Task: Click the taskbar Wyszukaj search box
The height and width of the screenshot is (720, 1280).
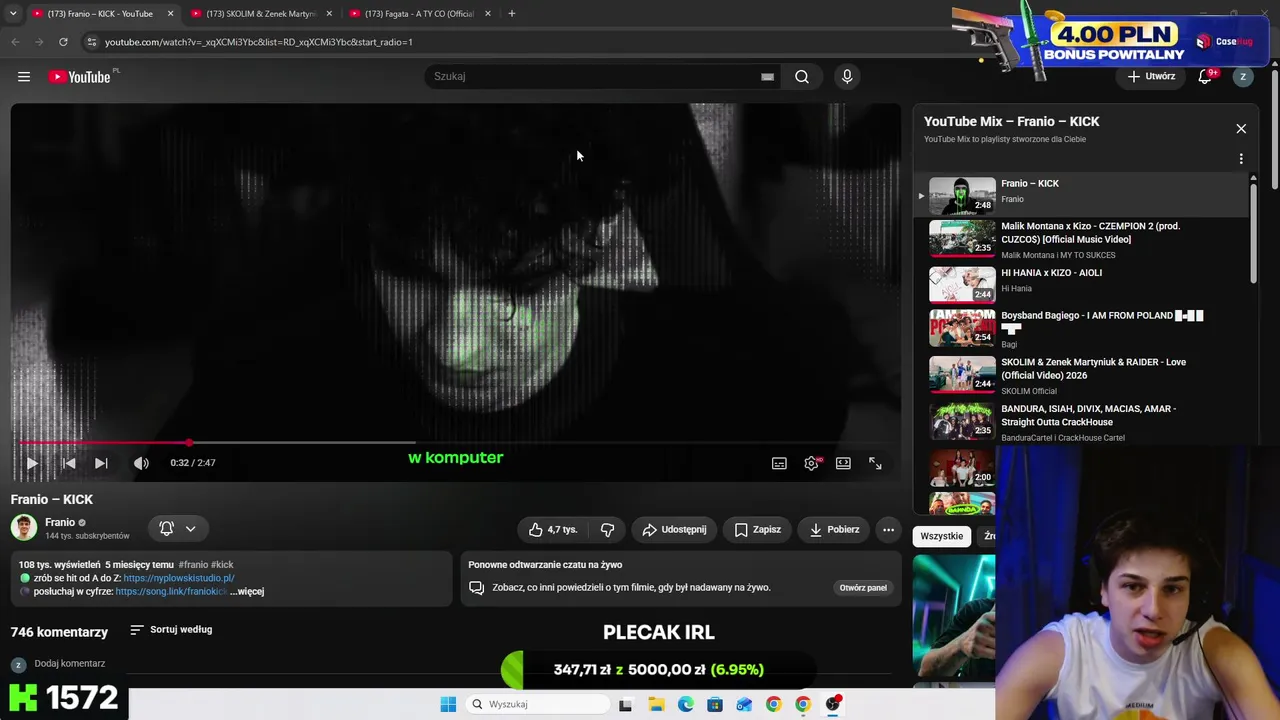Action: click(x=537, y=704)
